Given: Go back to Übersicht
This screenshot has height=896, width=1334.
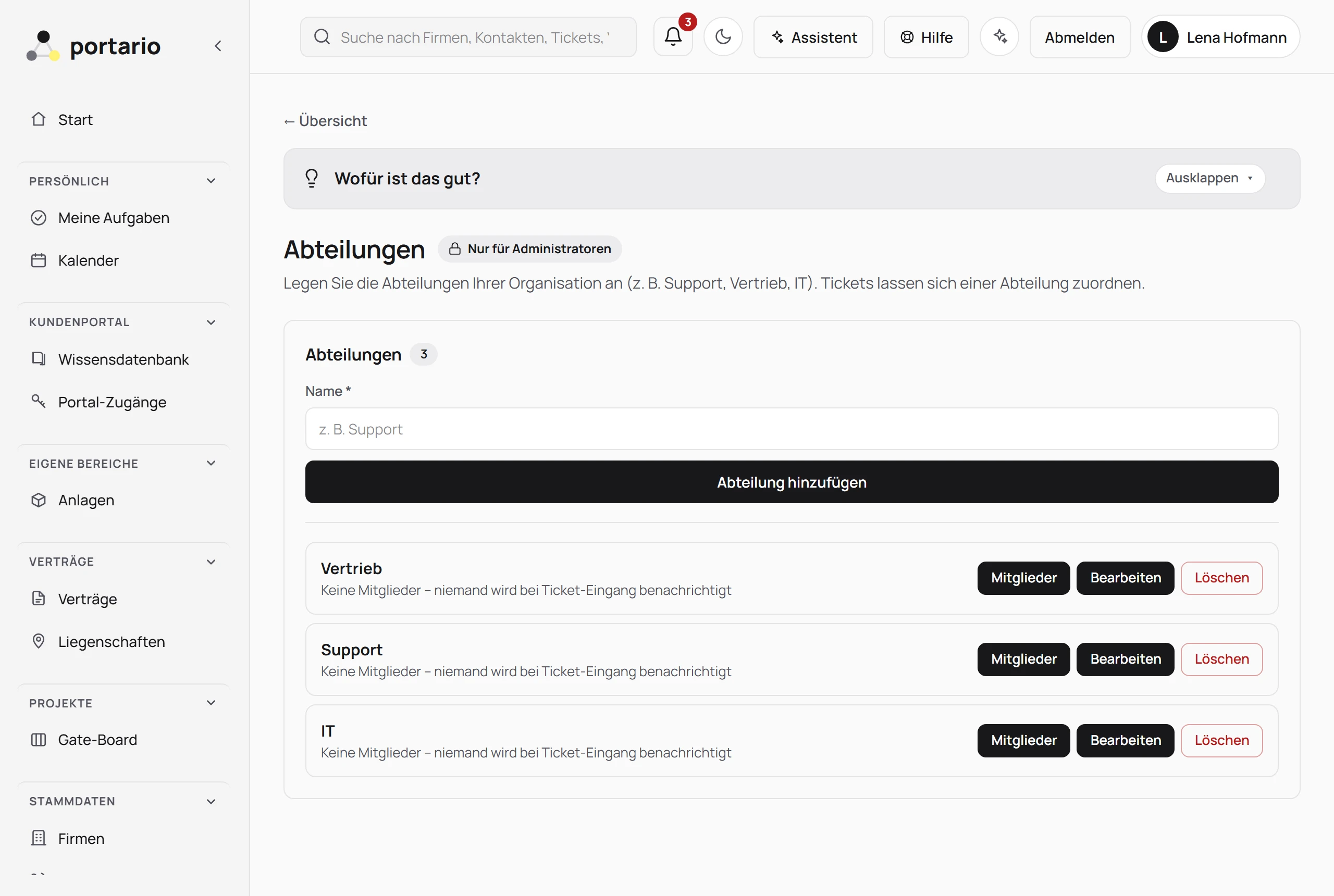Looking at the screenshot, I should tap(325, 121).
